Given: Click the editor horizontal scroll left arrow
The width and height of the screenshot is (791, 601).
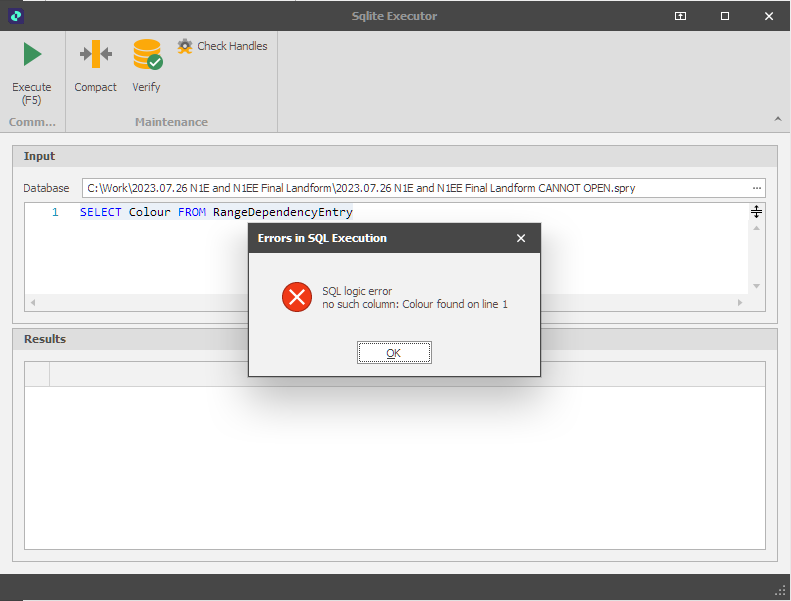Looking at the screenshot, I should click(x=32, y=302).
